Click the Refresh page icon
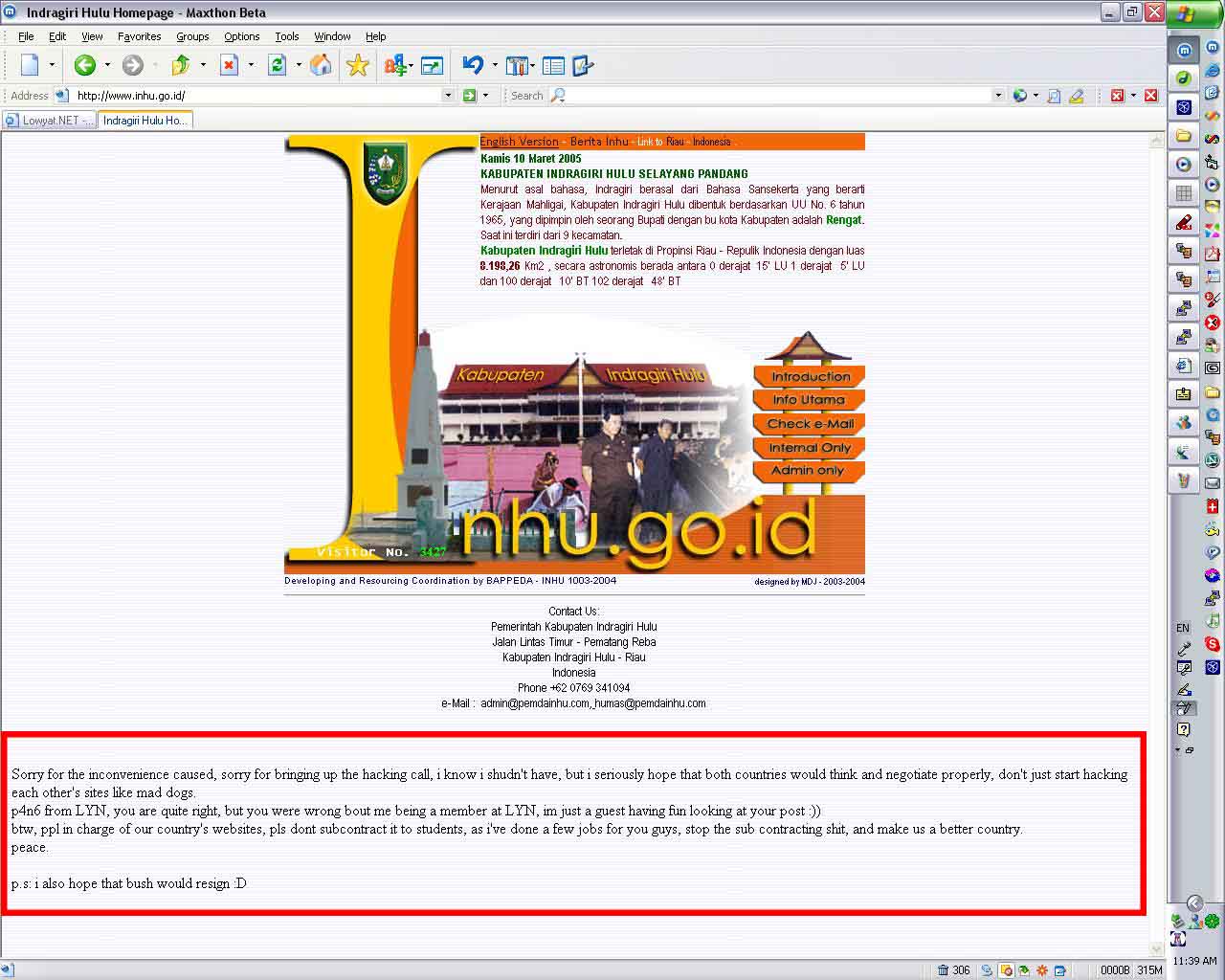Image resolution: width=1225 pixels, height=980 pixels. click(278, 65)
